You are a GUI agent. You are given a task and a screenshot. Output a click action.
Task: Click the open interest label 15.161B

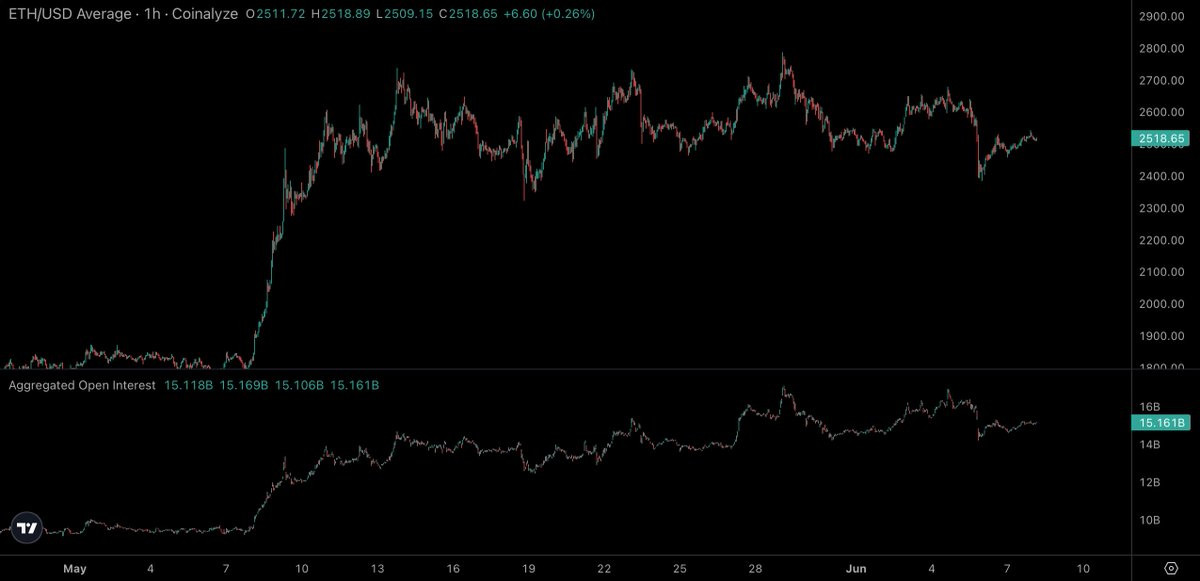pos(1162,423)
